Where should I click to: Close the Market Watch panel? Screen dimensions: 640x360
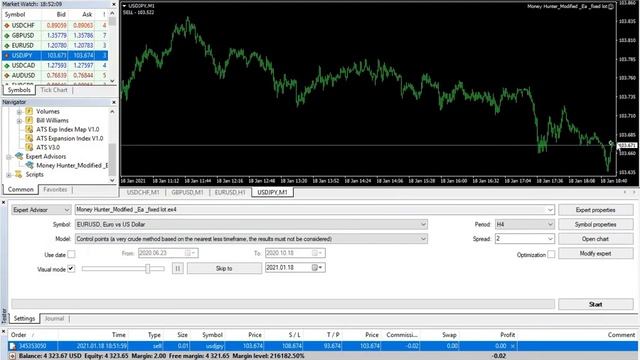(x=114, y=4)
